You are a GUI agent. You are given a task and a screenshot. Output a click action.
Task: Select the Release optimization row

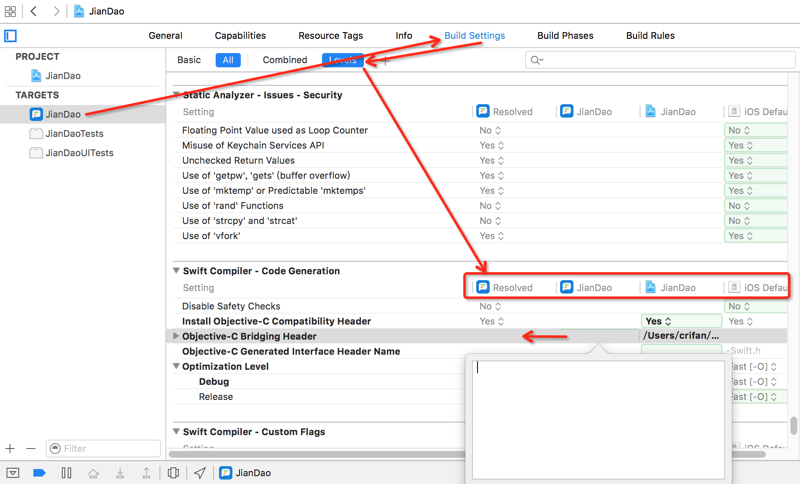[216, 397]
